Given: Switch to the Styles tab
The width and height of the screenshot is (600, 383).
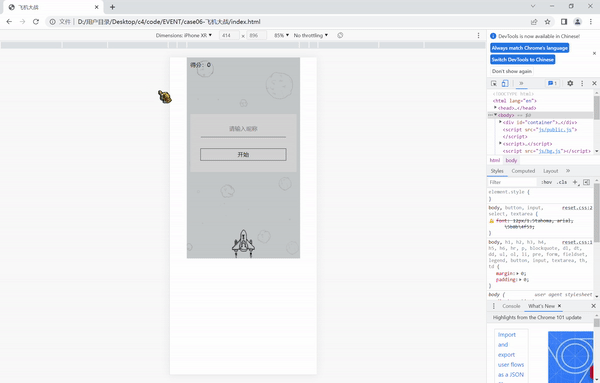Looking at the screenshot, I should click(x=497, y=171).
